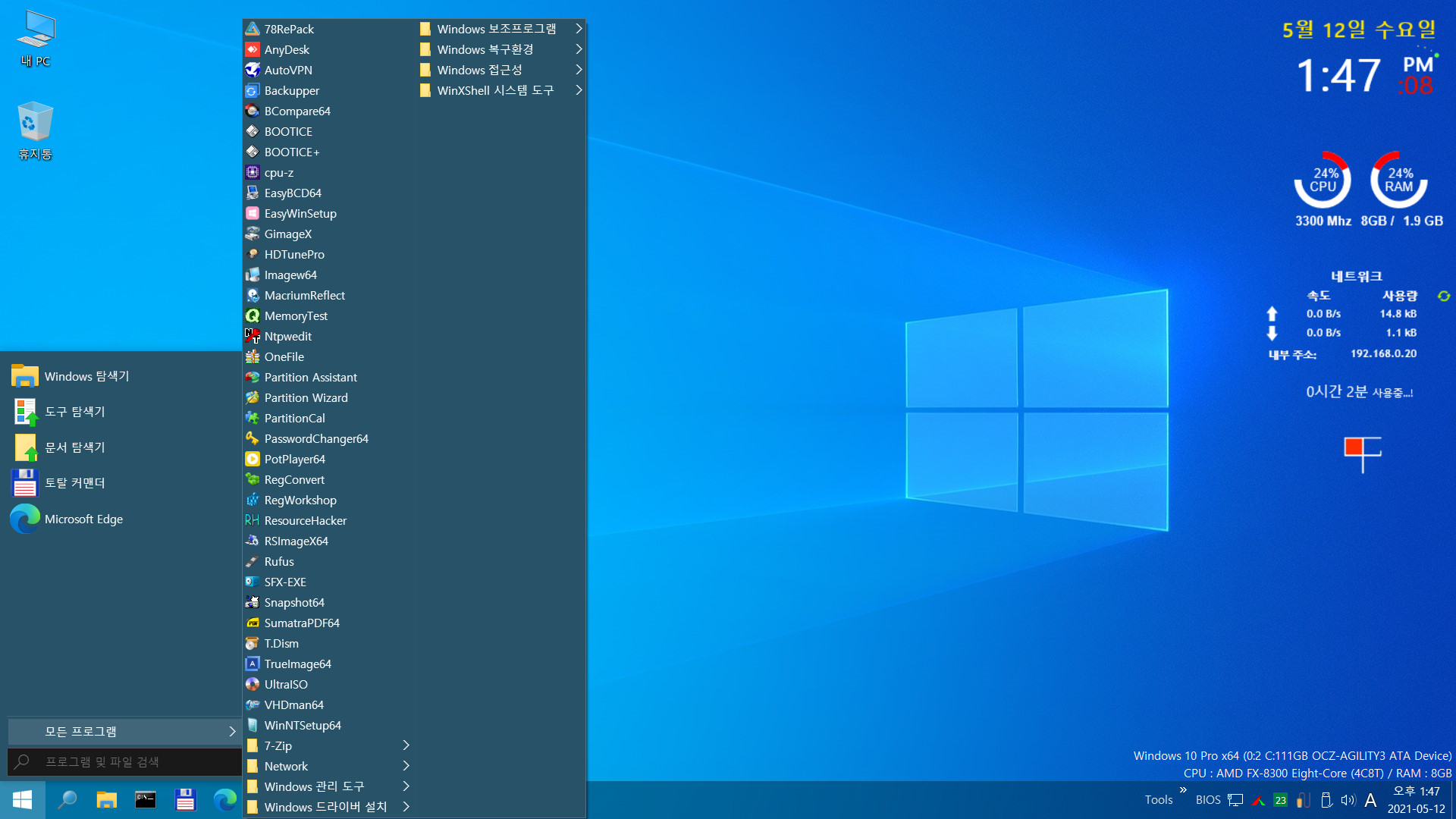Open the command prompt taskbar icon
1456x819 pixels.
tap(146, 799)
